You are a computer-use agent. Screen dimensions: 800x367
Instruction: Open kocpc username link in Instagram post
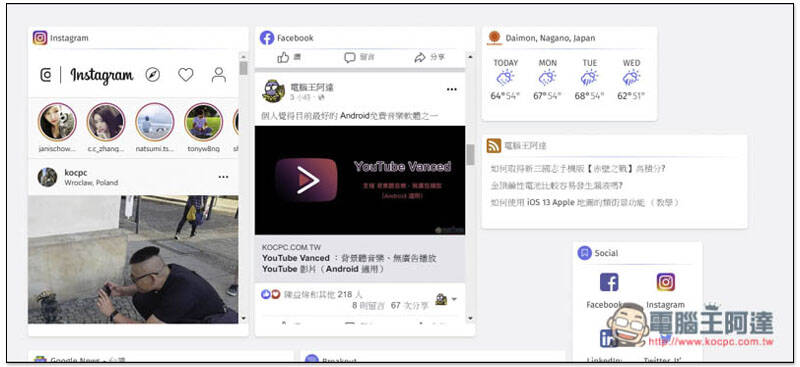(76, 173)
